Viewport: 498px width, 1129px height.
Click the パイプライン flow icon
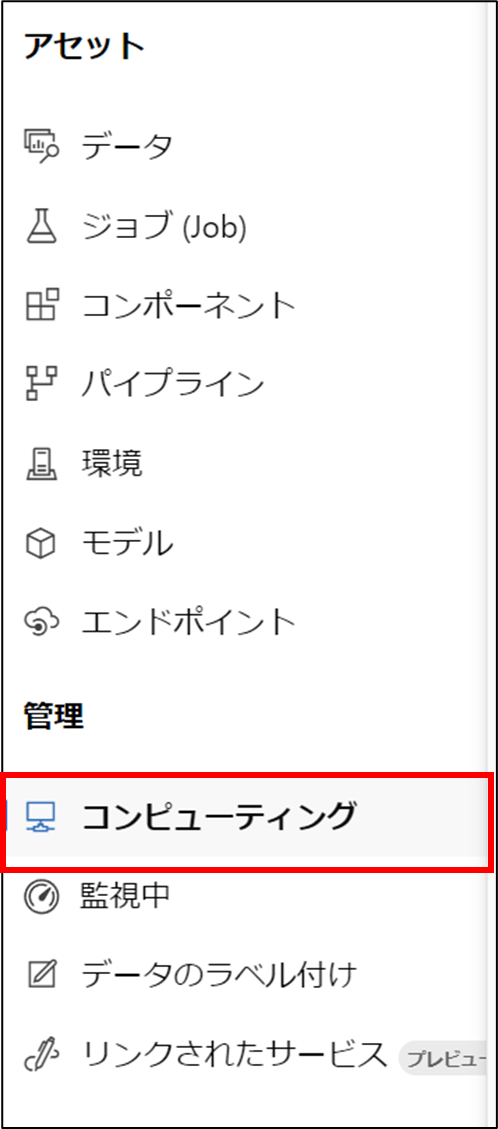pyautogui.click(x=41, y=384)
